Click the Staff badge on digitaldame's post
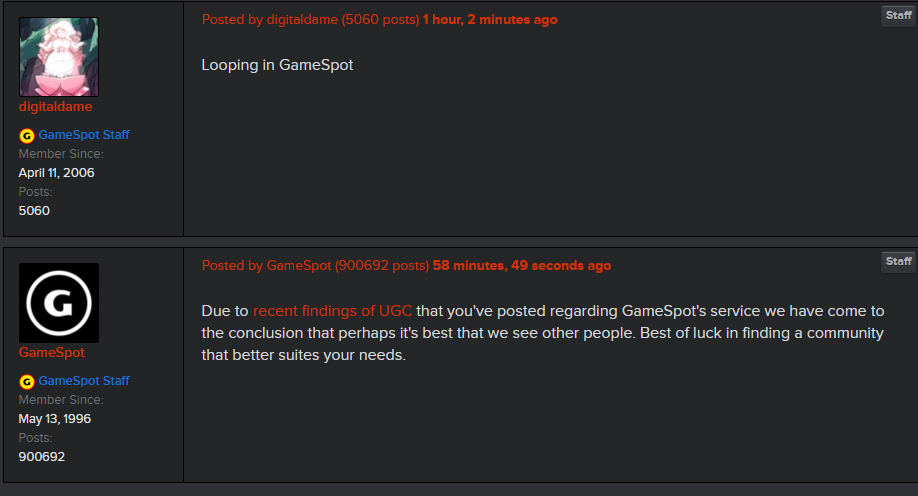 click(x=898, y=16)
